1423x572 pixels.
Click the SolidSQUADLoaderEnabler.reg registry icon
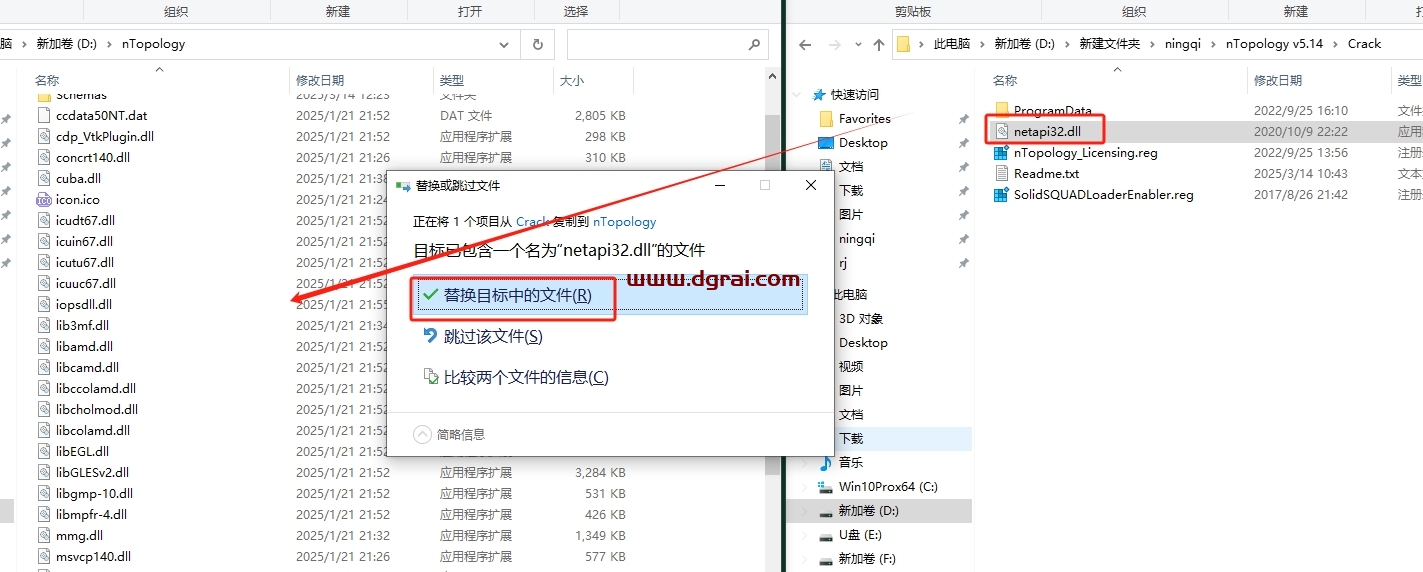tap(1001, 195)
